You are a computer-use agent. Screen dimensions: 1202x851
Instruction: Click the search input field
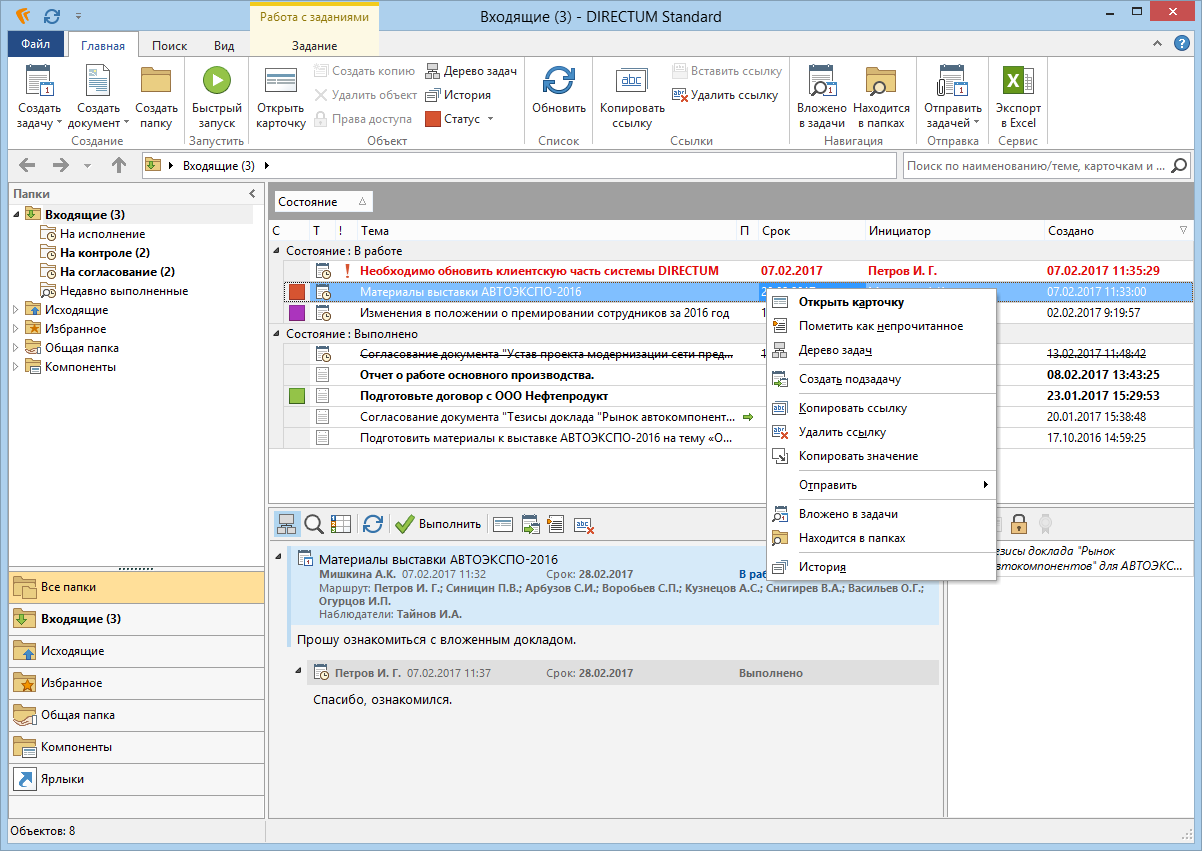pos(1035,166)
